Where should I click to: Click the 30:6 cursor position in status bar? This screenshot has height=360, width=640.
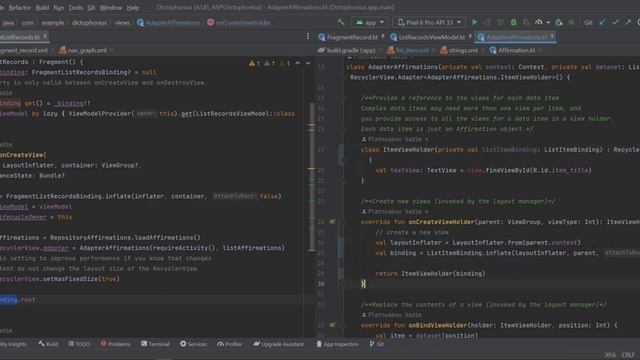point(610,355)
